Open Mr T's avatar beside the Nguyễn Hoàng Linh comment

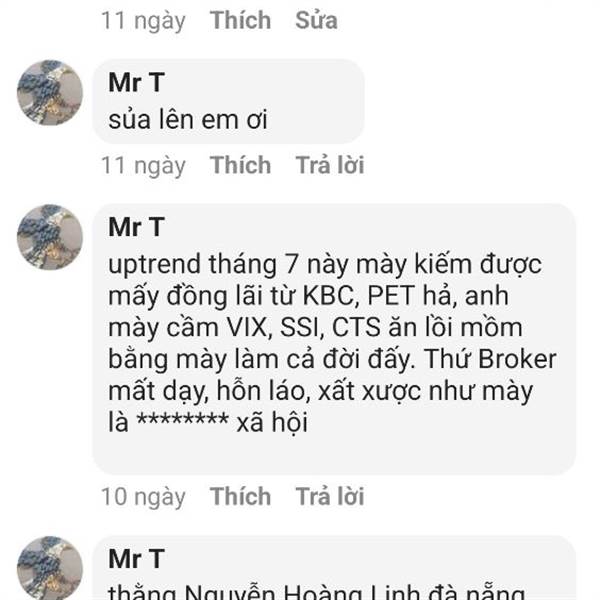point(50,568)
